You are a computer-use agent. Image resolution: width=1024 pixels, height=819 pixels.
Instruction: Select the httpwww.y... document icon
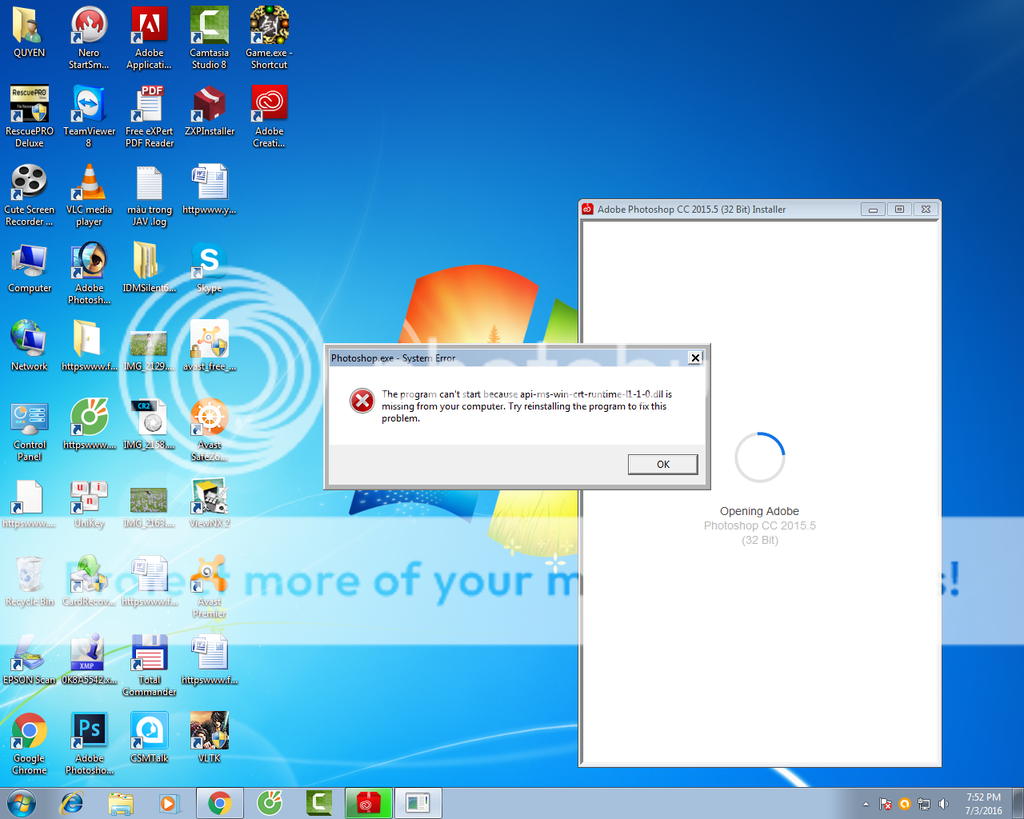pyautogui.click(x=209, y=189)
